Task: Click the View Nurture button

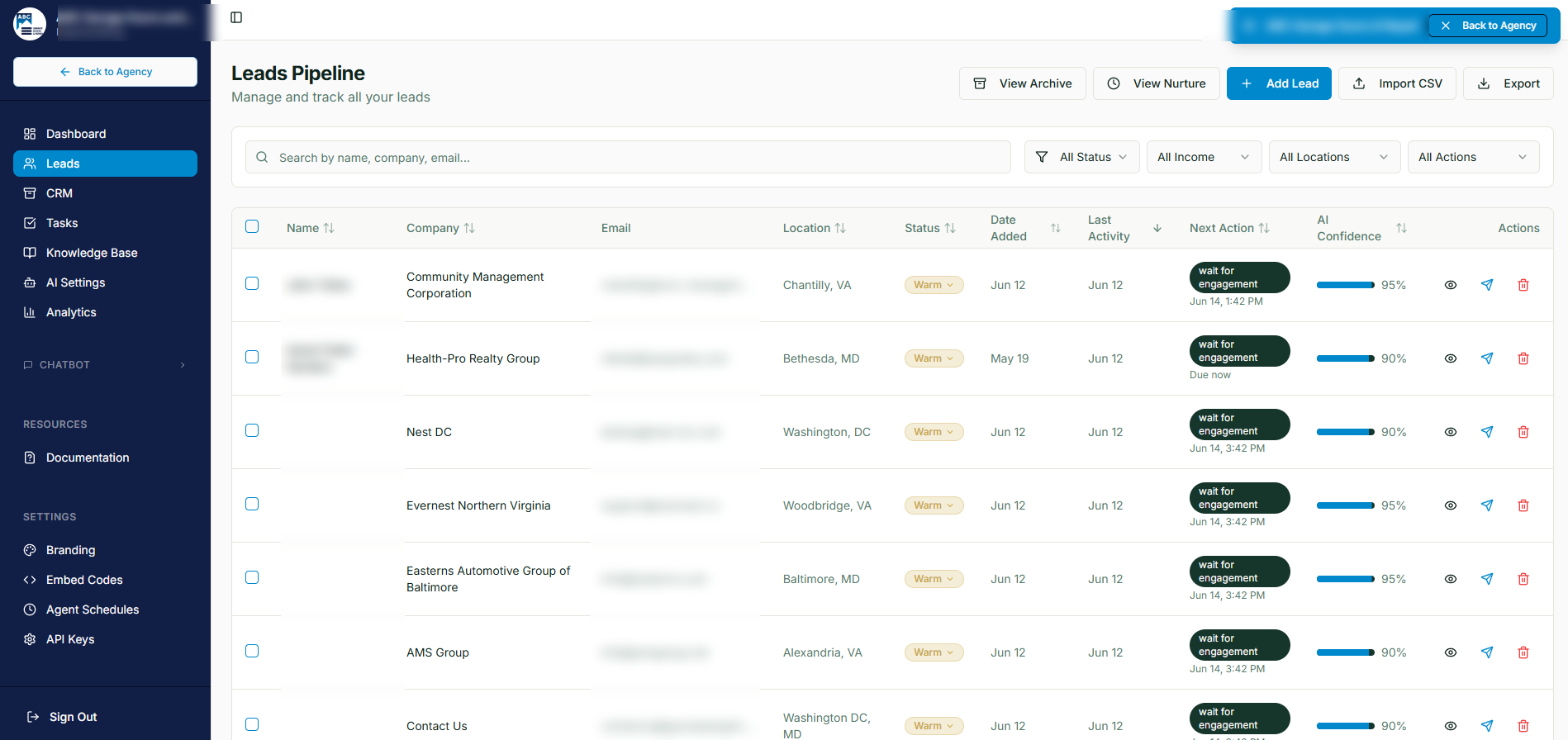Action: tap(1157, 83)
